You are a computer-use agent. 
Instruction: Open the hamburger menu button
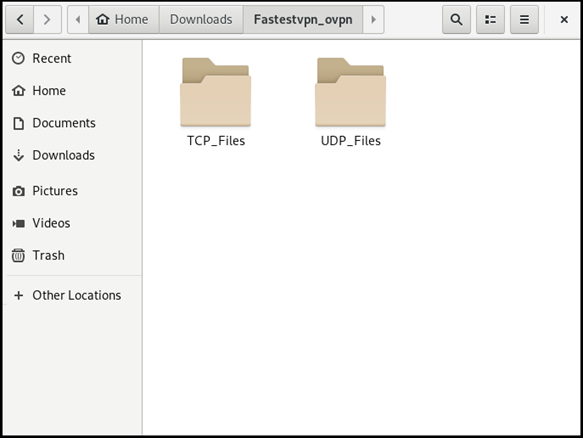[x=524, y=19]
